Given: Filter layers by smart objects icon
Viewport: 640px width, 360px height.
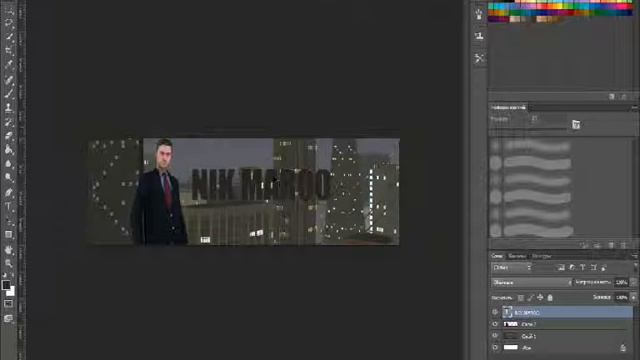Looking at the screenshot, I should (x=604, y=268).
